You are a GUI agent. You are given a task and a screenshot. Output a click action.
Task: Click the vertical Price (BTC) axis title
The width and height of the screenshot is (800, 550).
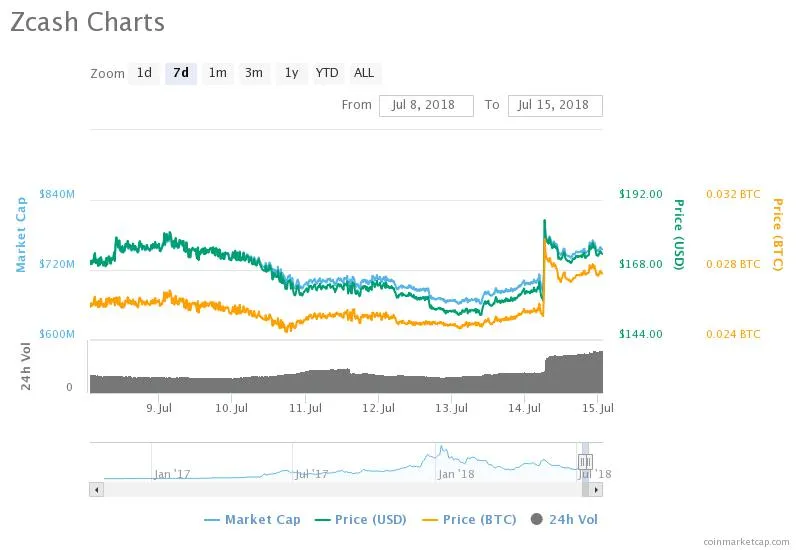777,235
